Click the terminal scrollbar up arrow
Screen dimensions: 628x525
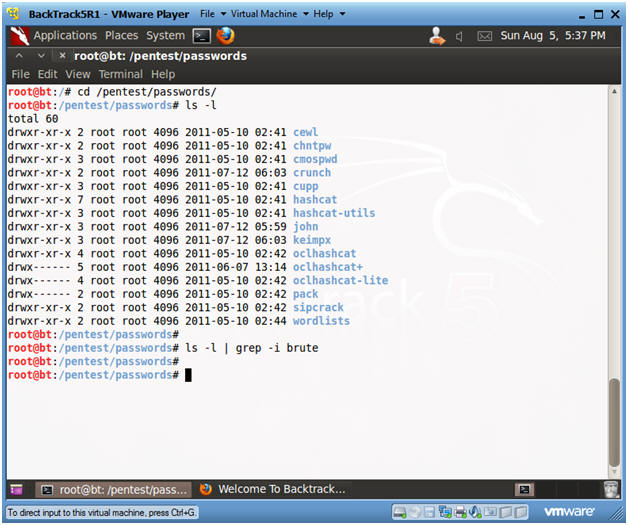[614, 91]
